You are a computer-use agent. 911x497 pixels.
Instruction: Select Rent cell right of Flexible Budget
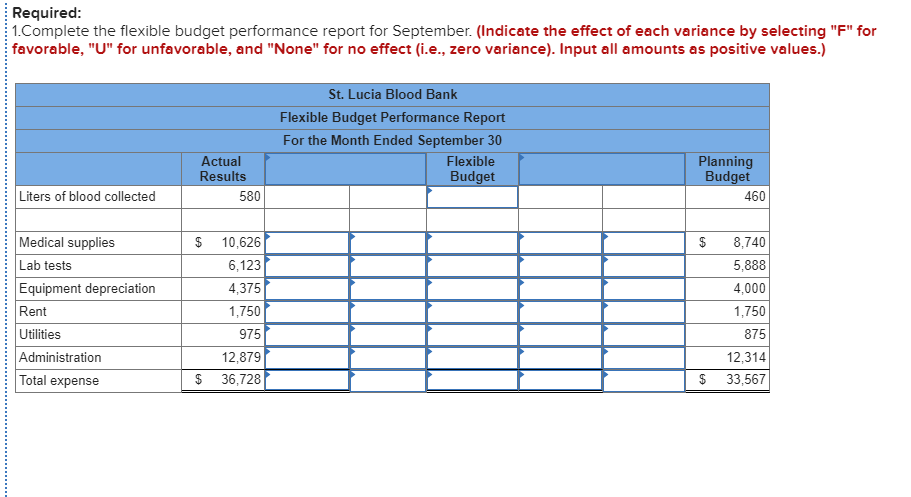560,312
